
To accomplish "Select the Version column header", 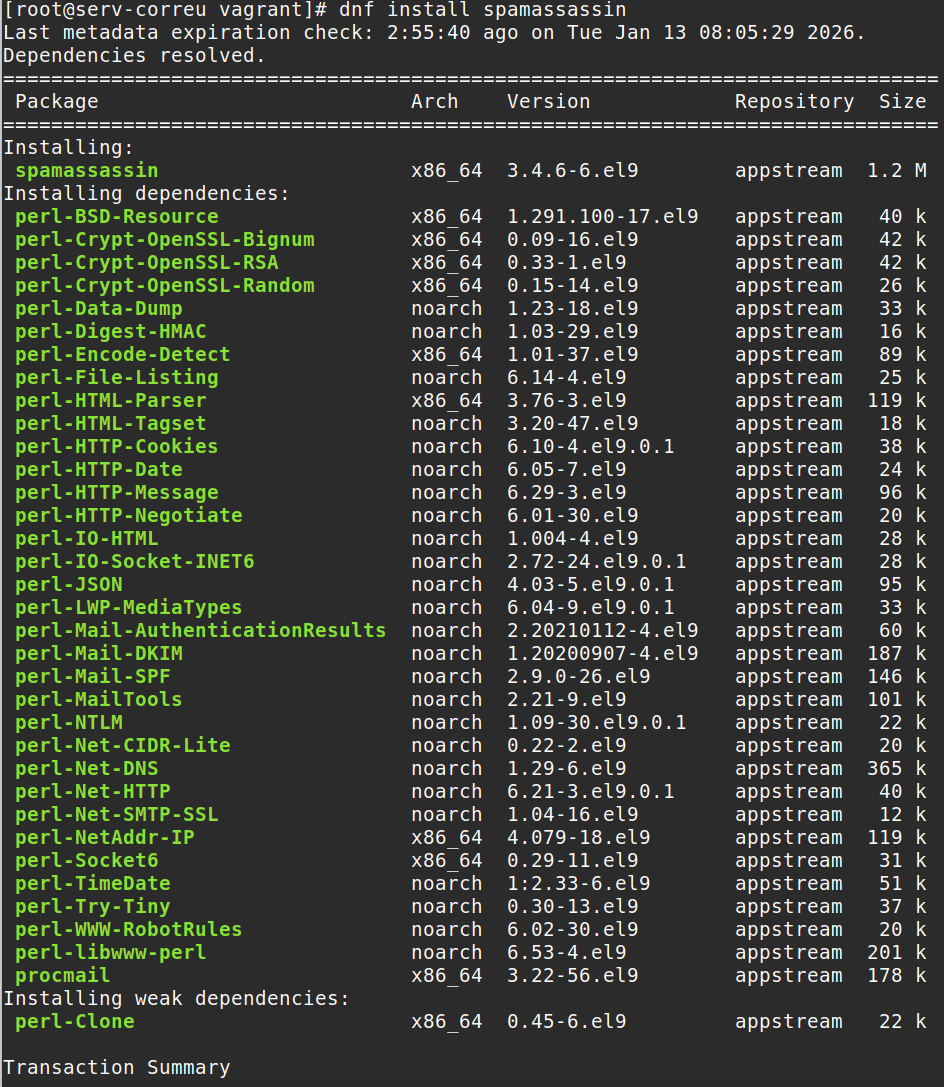I will click(548, 101).
